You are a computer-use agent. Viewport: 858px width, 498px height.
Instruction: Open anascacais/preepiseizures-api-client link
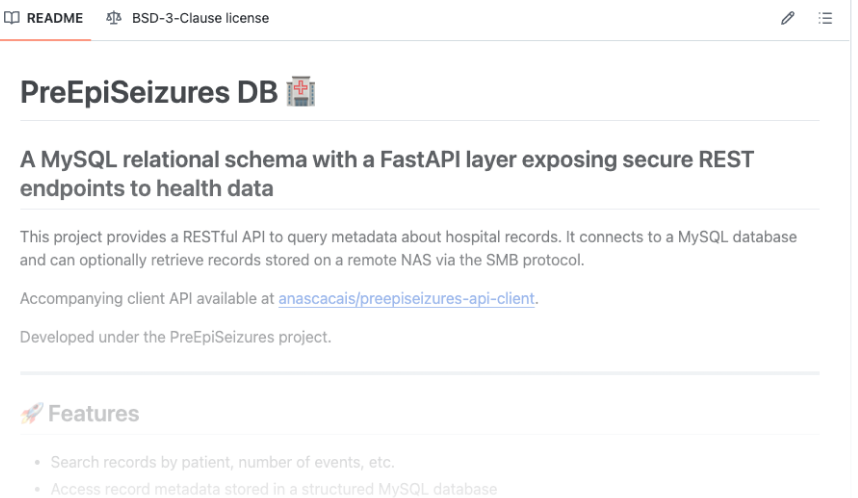coord(407,299)
